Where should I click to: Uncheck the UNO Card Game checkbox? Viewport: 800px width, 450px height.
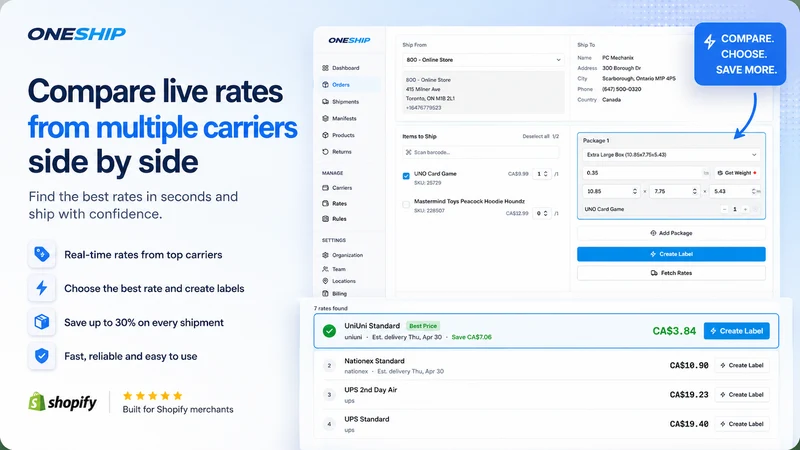click(406, 176)
